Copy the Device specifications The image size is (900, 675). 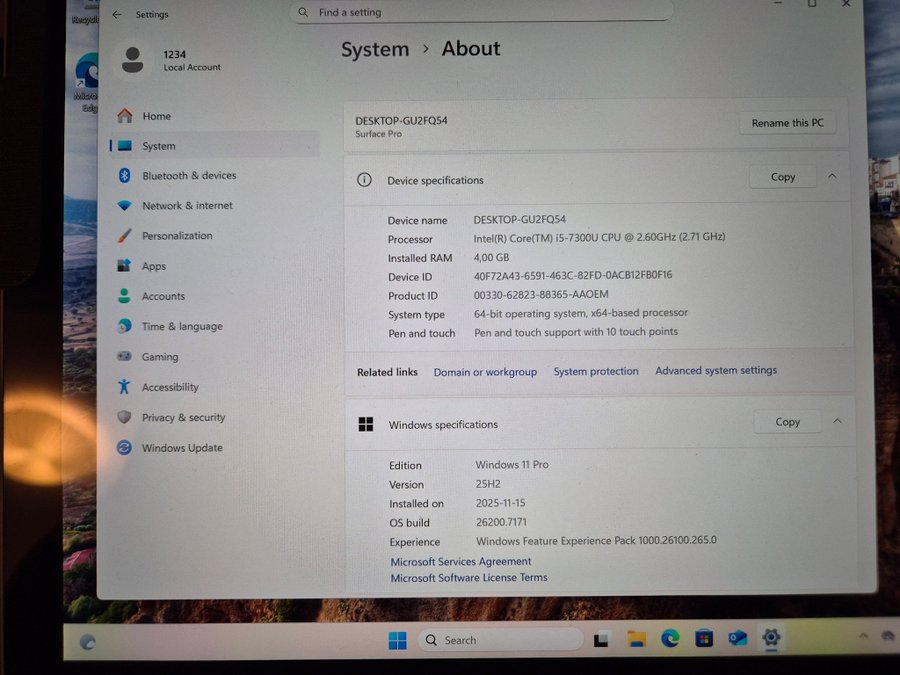pyautogui.click(x=783, y=177)
